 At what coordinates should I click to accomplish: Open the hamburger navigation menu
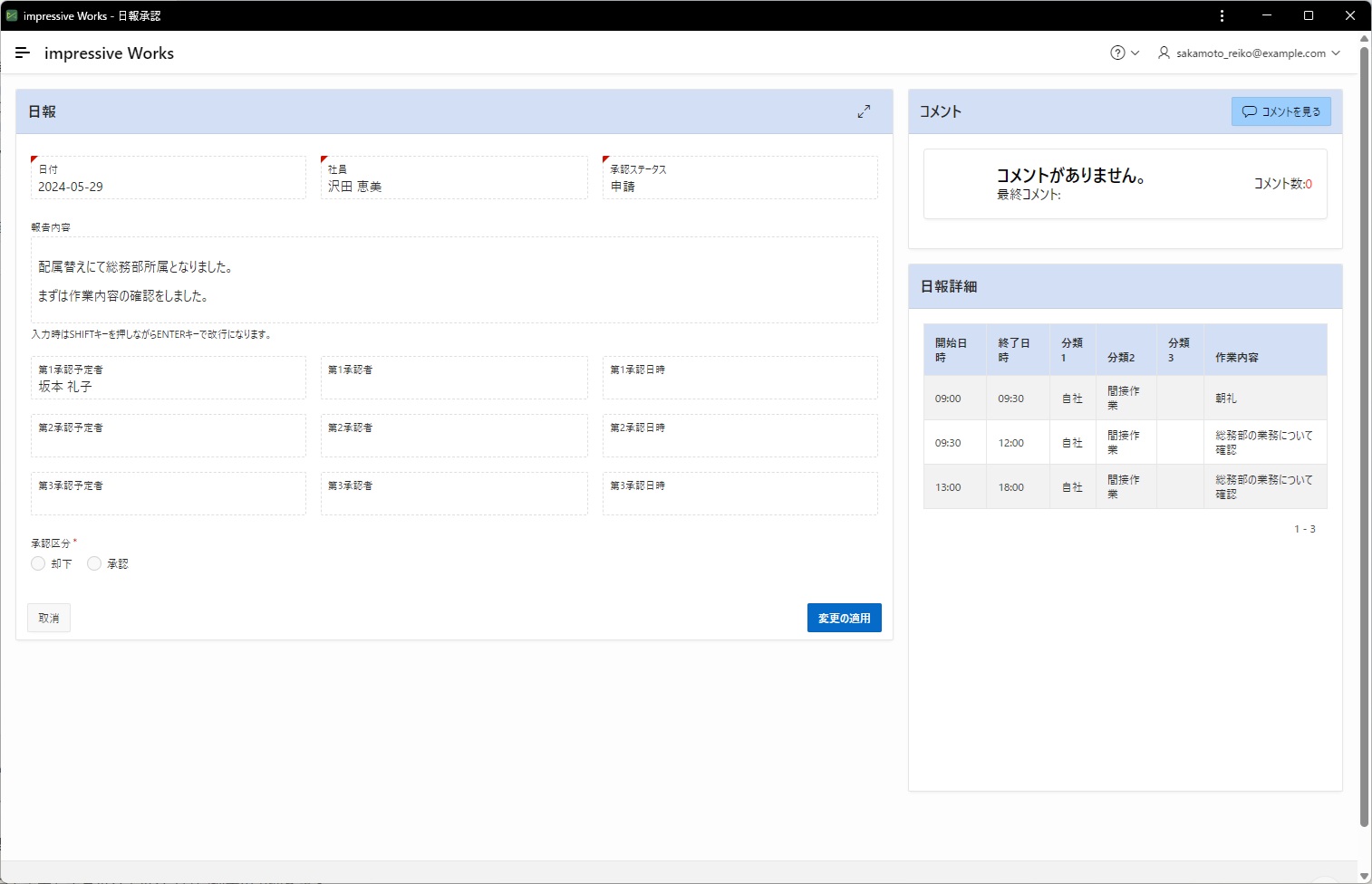(23, 53)
